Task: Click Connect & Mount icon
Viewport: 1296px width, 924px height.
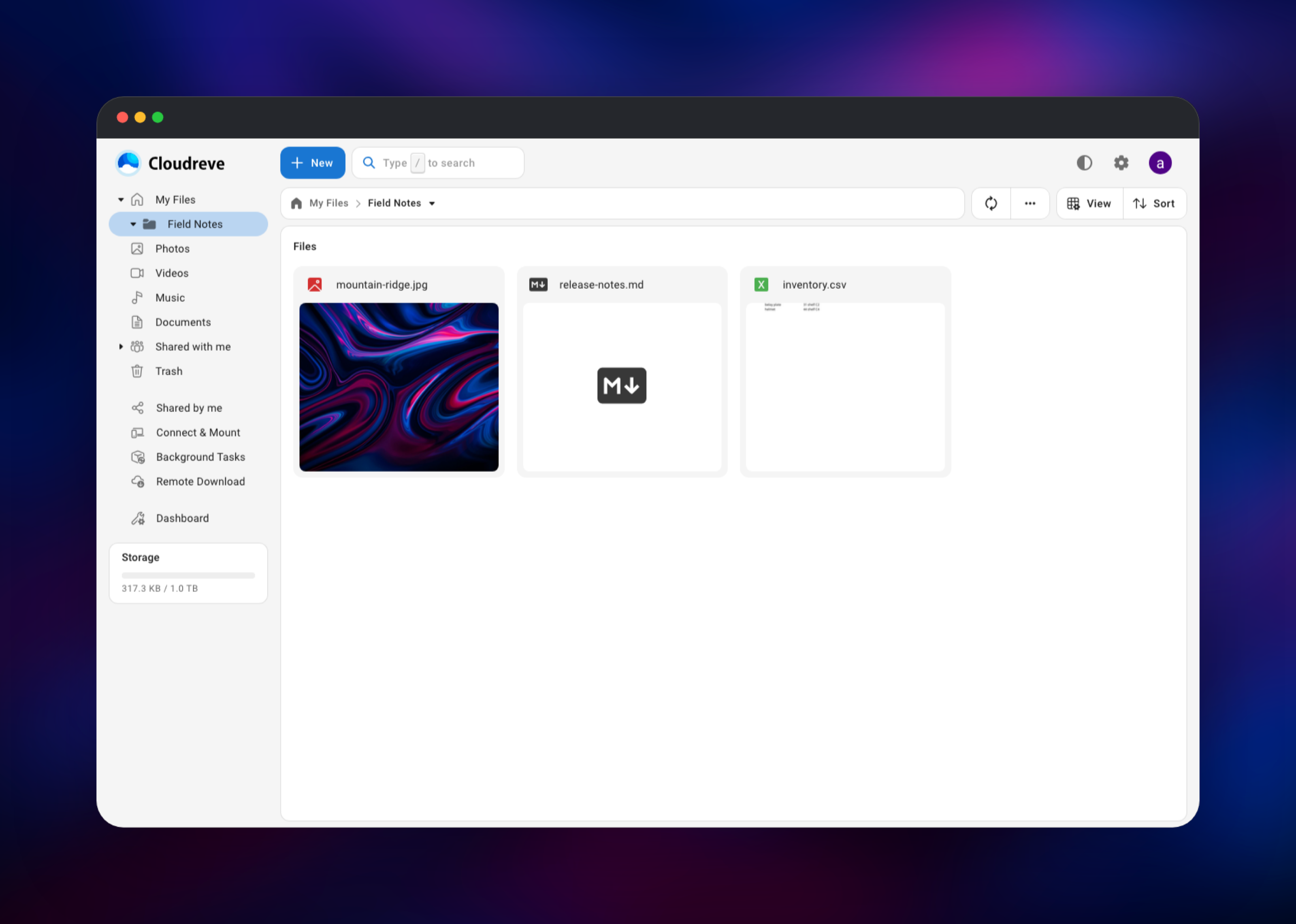Action: (x=138, y=432)
